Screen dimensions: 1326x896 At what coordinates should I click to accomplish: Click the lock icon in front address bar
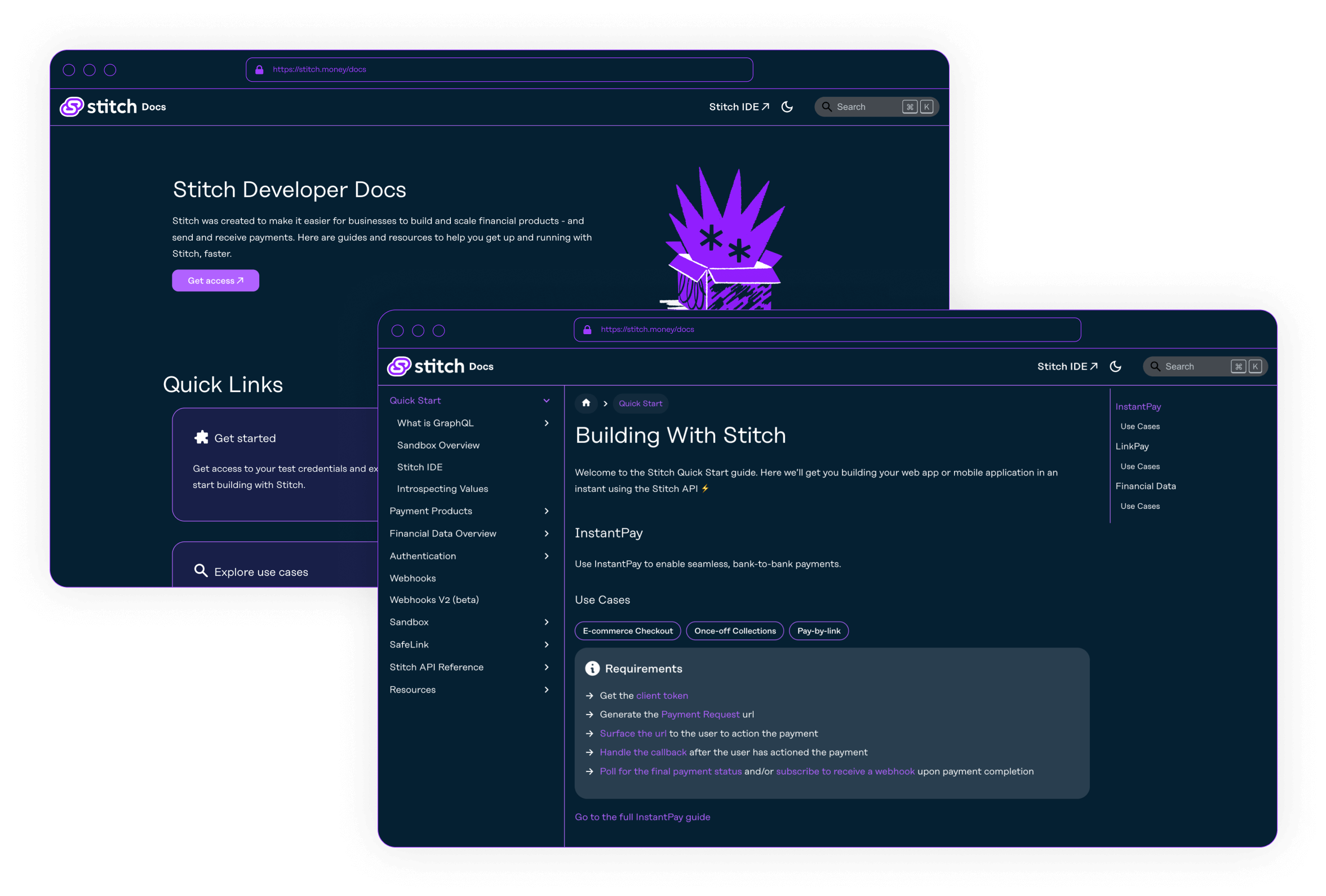coord(587,330)
